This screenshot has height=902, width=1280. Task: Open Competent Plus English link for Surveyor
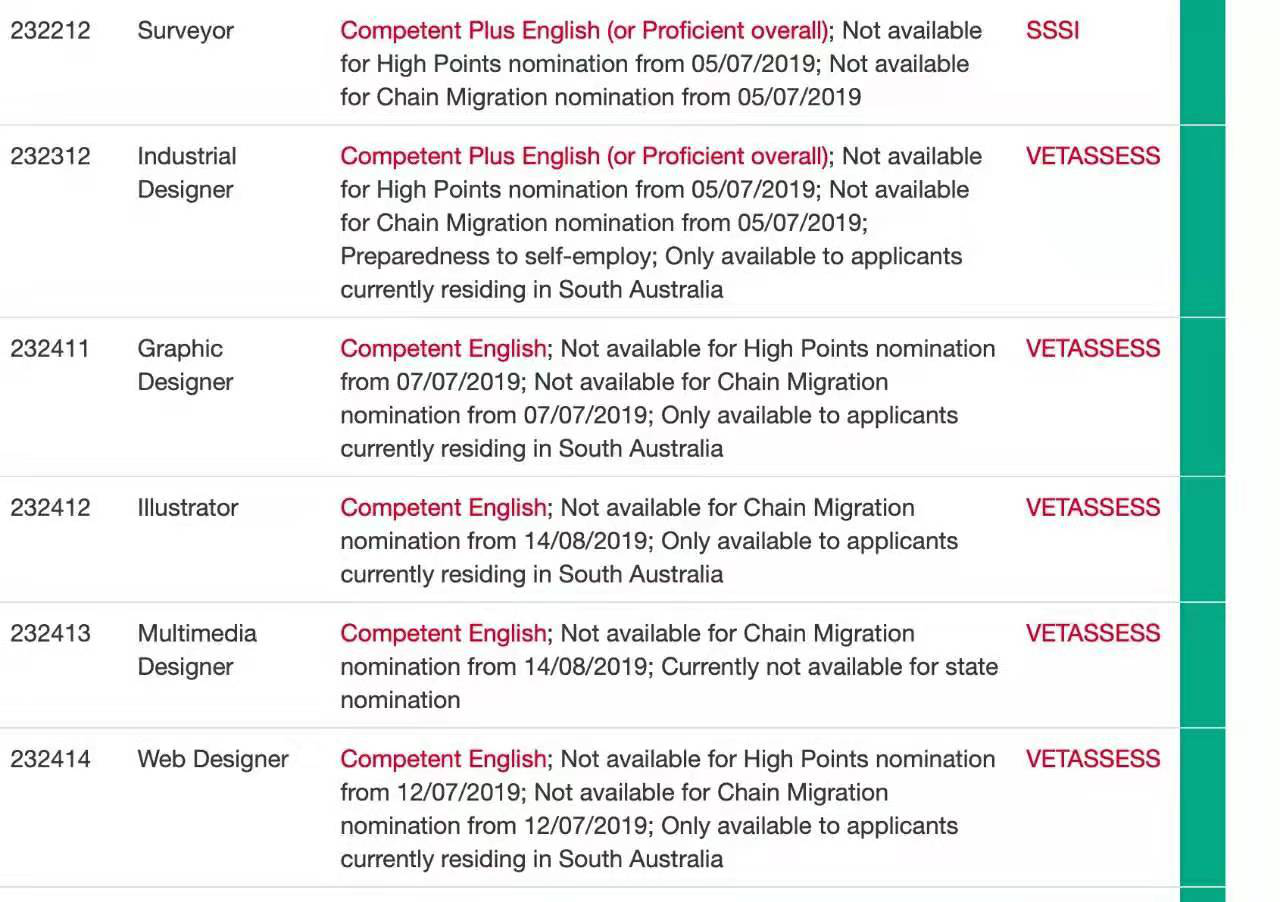[x=584, y=31]
